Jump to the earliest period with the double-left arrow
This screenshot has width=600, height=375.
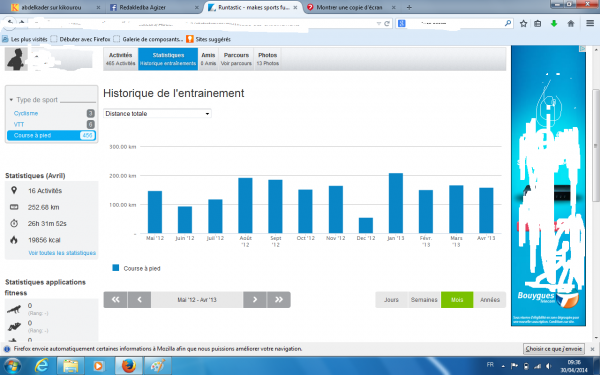coord(115,300)
